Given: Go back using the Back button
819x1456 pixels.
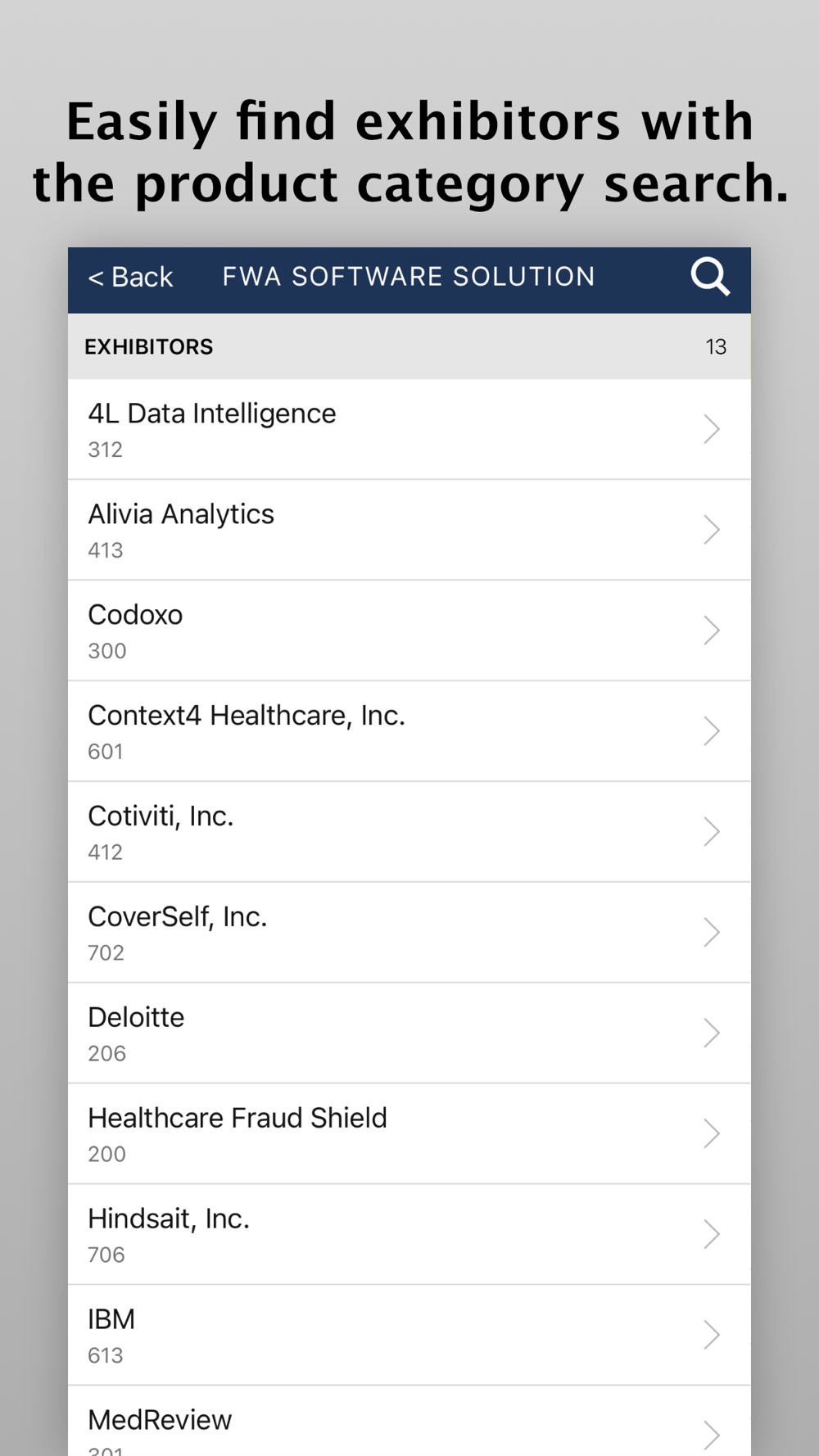Looking at the screenshot, I should [131, 278].
